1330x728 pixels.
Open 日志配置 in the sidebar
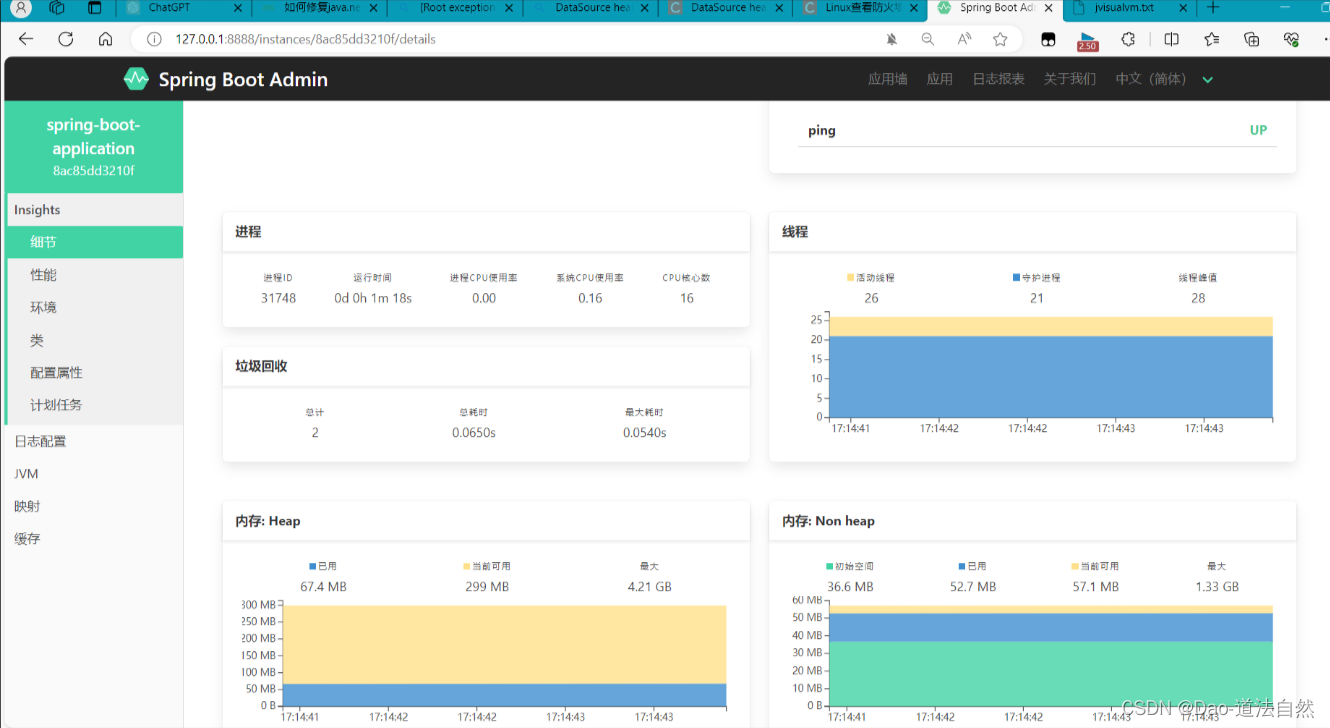tap(94, 441)
